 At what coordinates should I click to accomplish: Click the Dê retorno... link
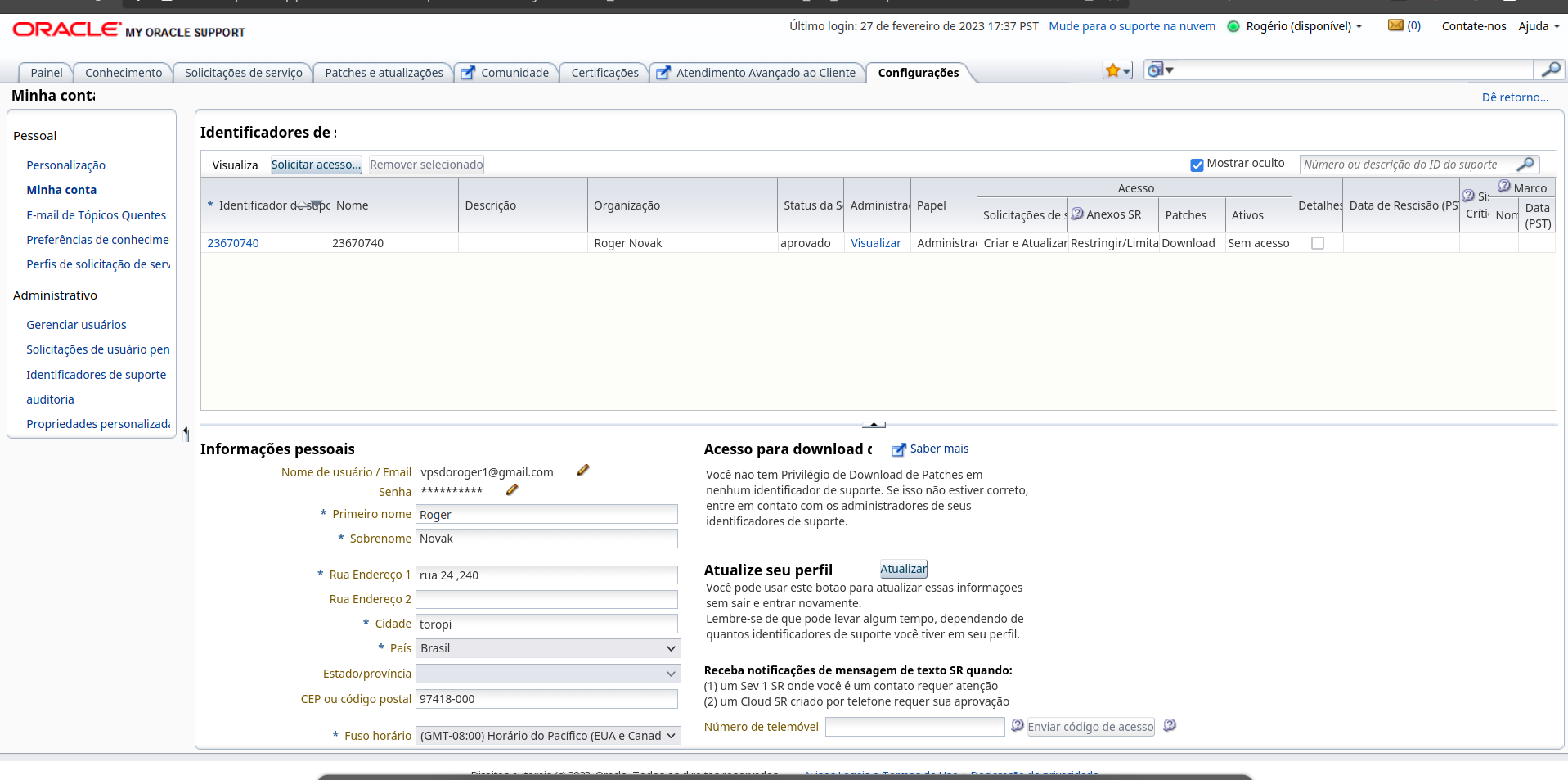1515,97
